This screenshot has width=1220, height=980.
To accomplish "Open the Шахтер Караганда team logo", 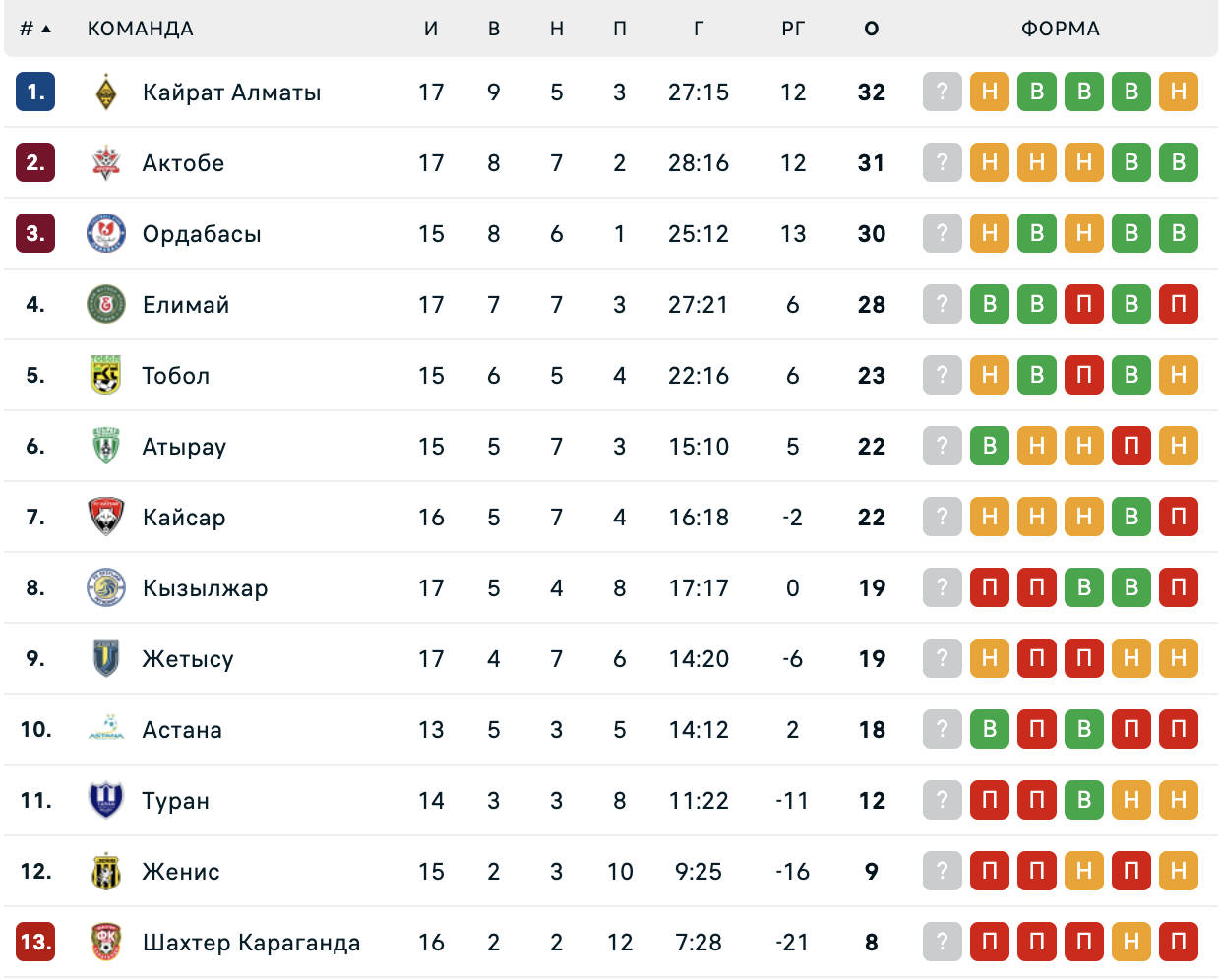I will (106, 943).
